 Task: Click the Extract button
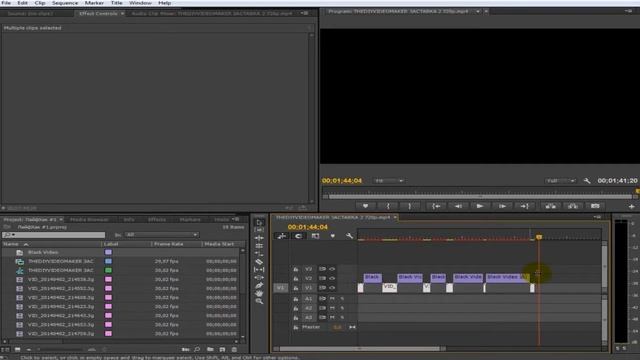pyautogui.click(x=573, y=206)
